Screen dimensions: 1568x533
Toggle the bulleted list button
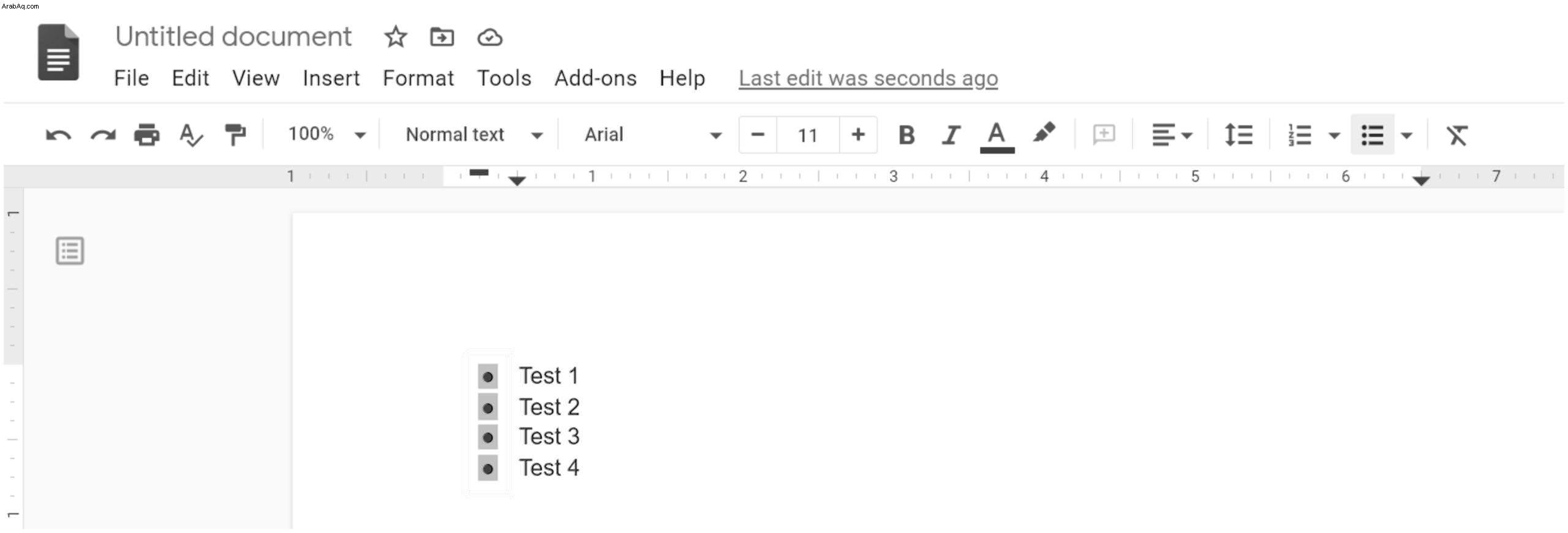[1373, 135]
